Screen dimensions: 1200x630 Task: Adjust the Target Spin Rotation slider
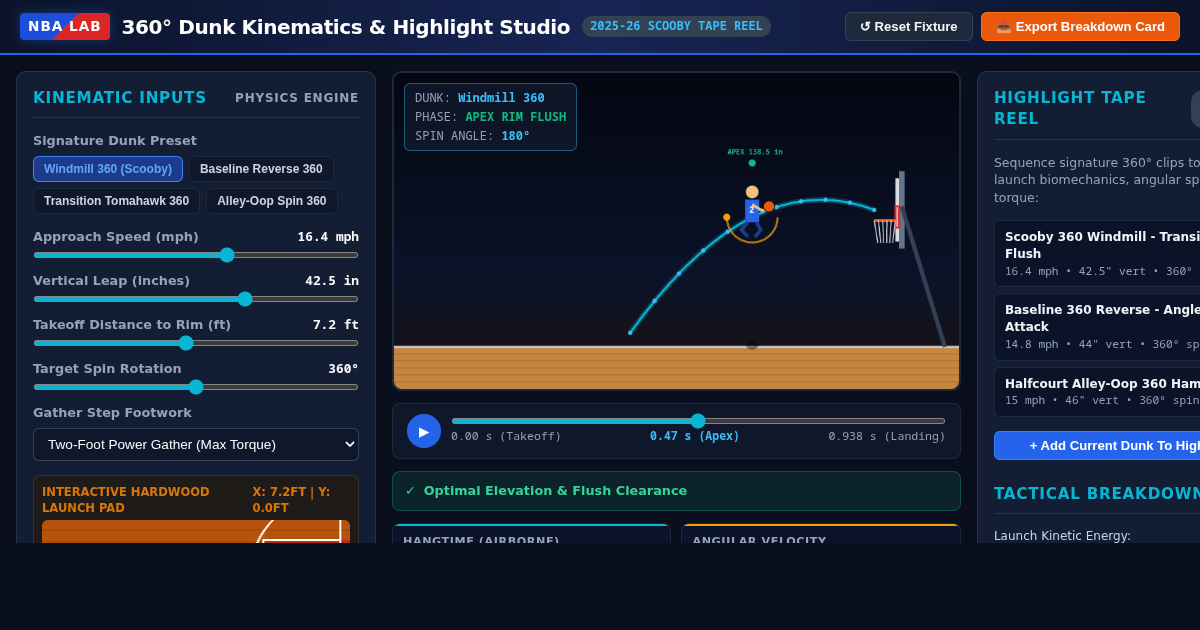[x=196, y=387]
